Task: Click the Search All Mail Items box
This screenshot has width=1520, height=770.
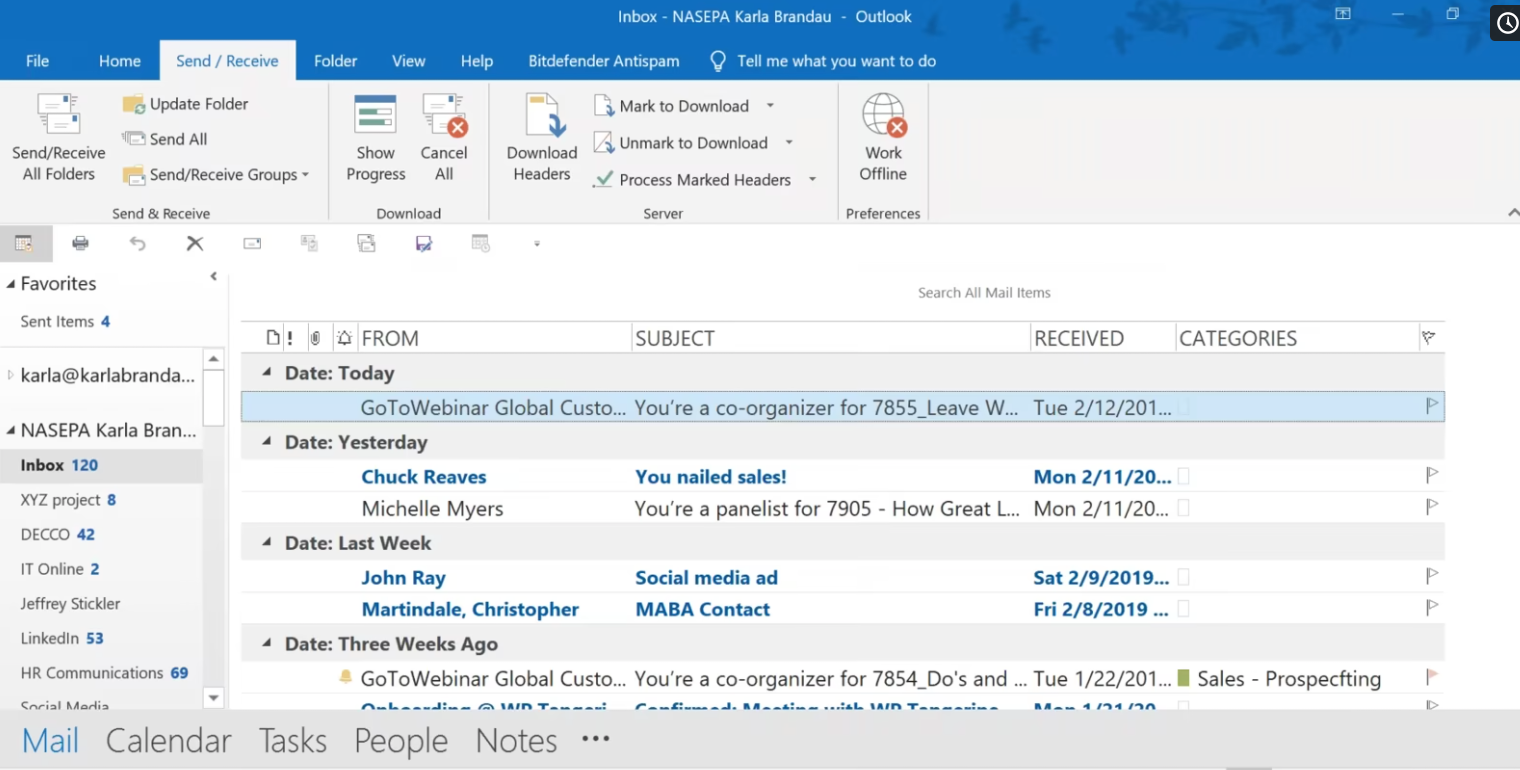Action: [984, 292]
